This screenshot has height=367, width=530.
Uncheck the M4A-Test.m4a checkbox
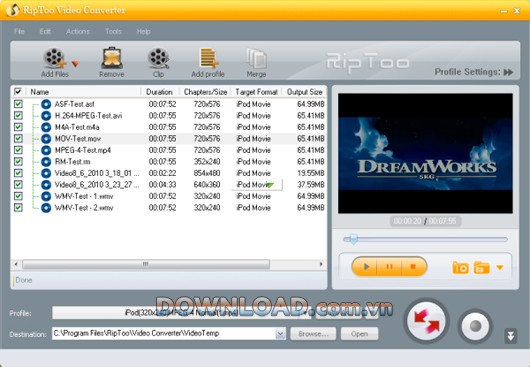pos(18,127)
